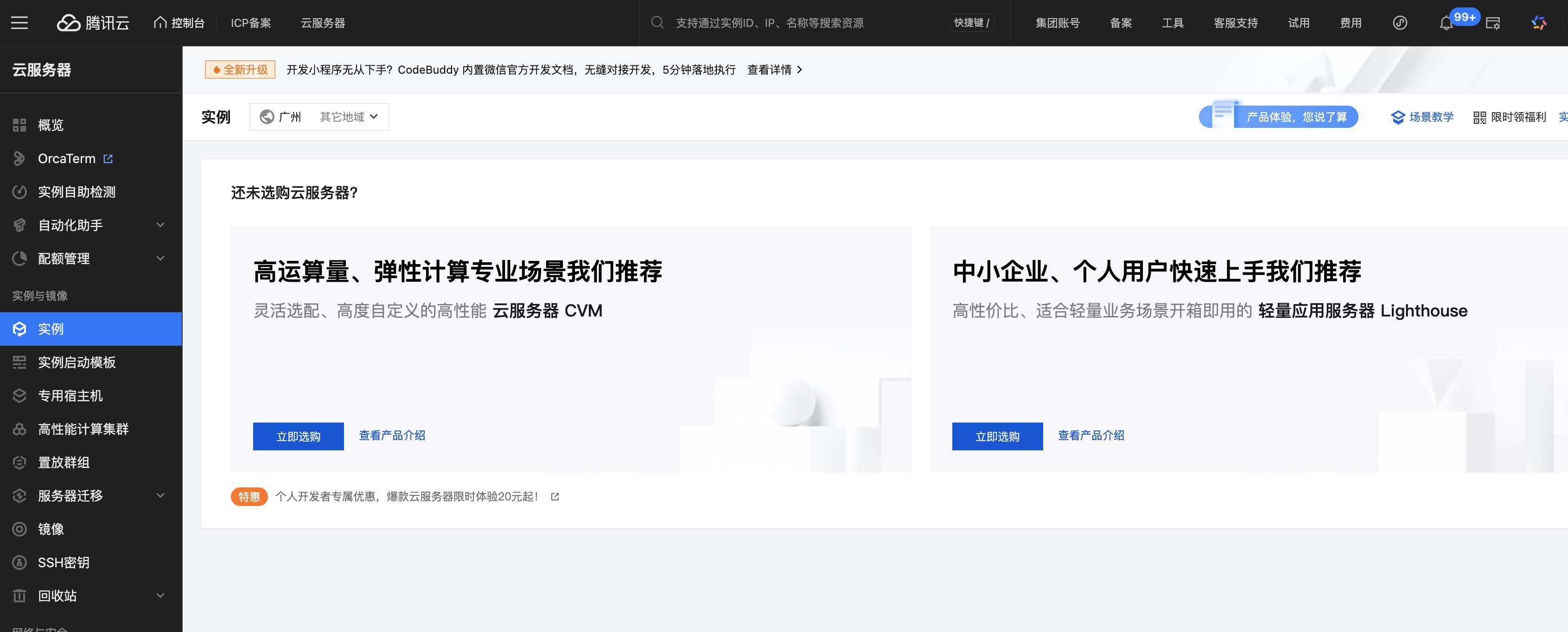Click the QR code icon for 限时领福利
This screenshot has width=1568, height=632.
coord(1480,117)
